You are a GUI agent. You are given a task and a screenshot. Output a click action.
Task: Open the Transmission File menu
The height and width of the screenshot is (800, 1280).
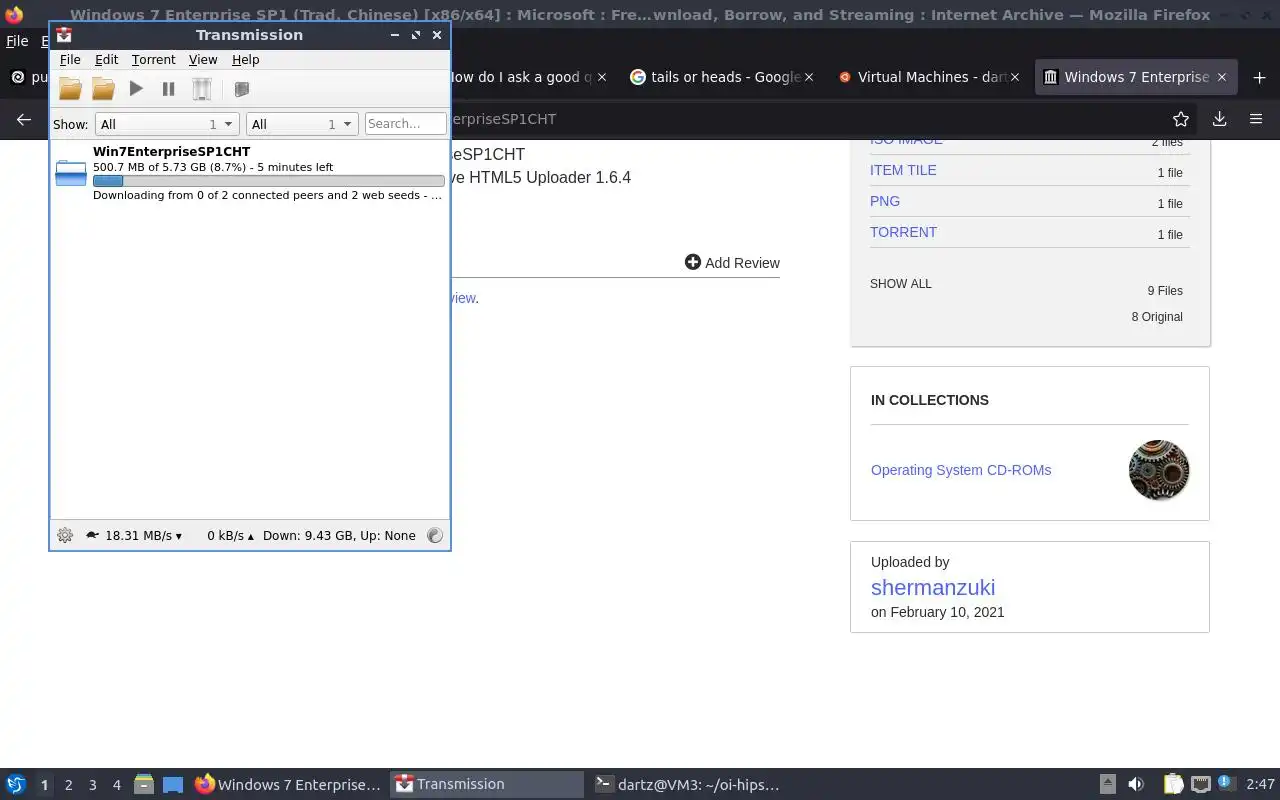[70, 60]
